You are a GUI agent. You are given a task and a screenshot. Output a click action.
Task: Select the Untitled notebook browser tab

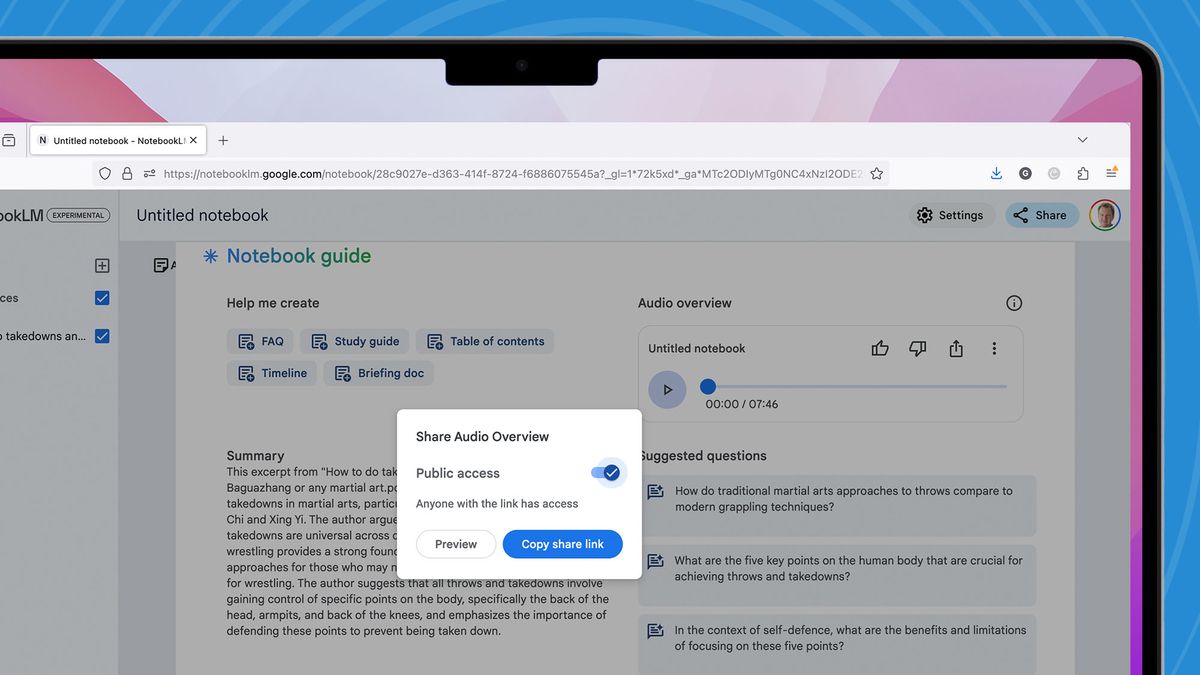coord(118,140)
